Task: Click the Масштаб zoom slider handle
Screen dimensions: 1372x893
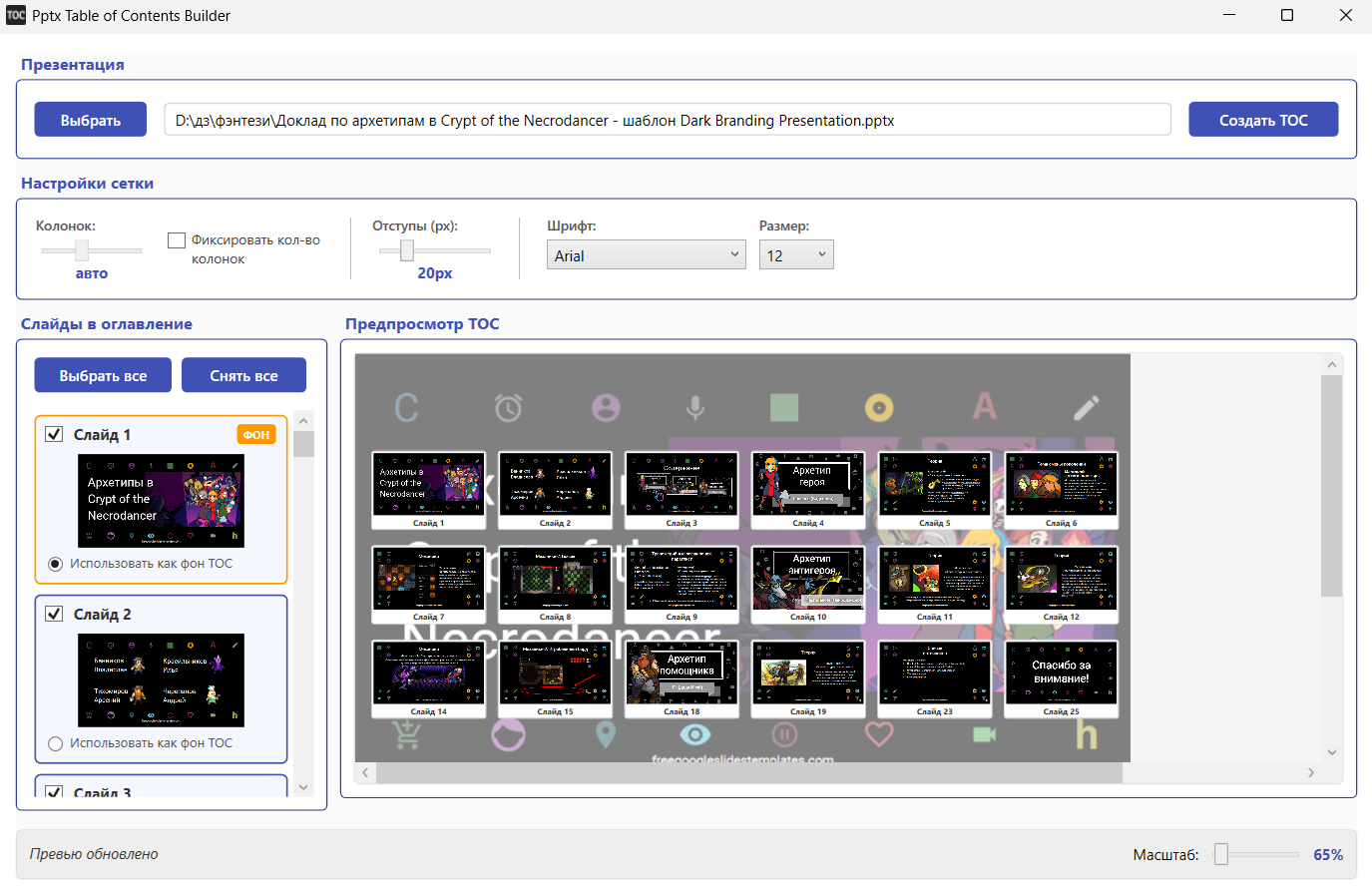Action: (x=1221, y=854)
